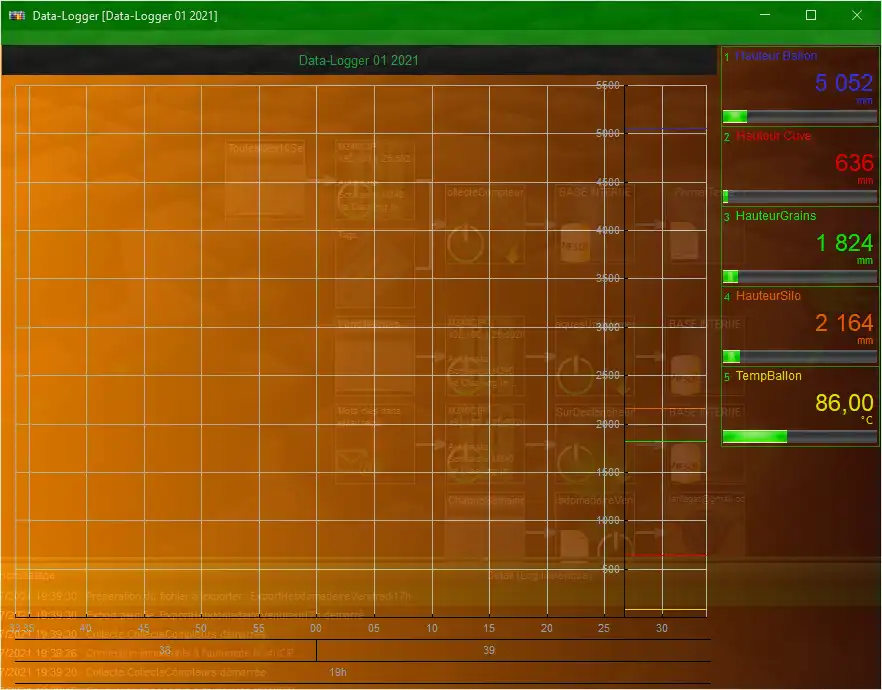Click the 5000 label on the Y axis
This screenshot has width=882, height=690.
(x=608, y=133)
